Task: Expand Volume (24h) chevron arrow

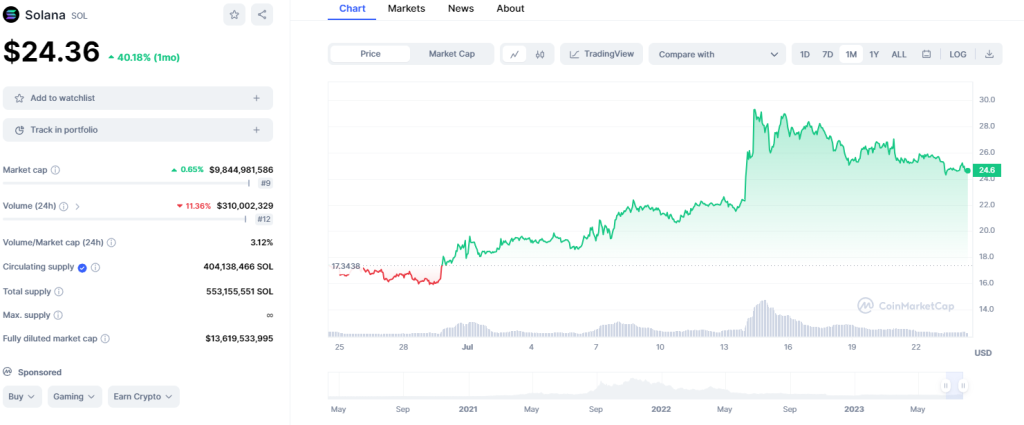Action: 78,206
